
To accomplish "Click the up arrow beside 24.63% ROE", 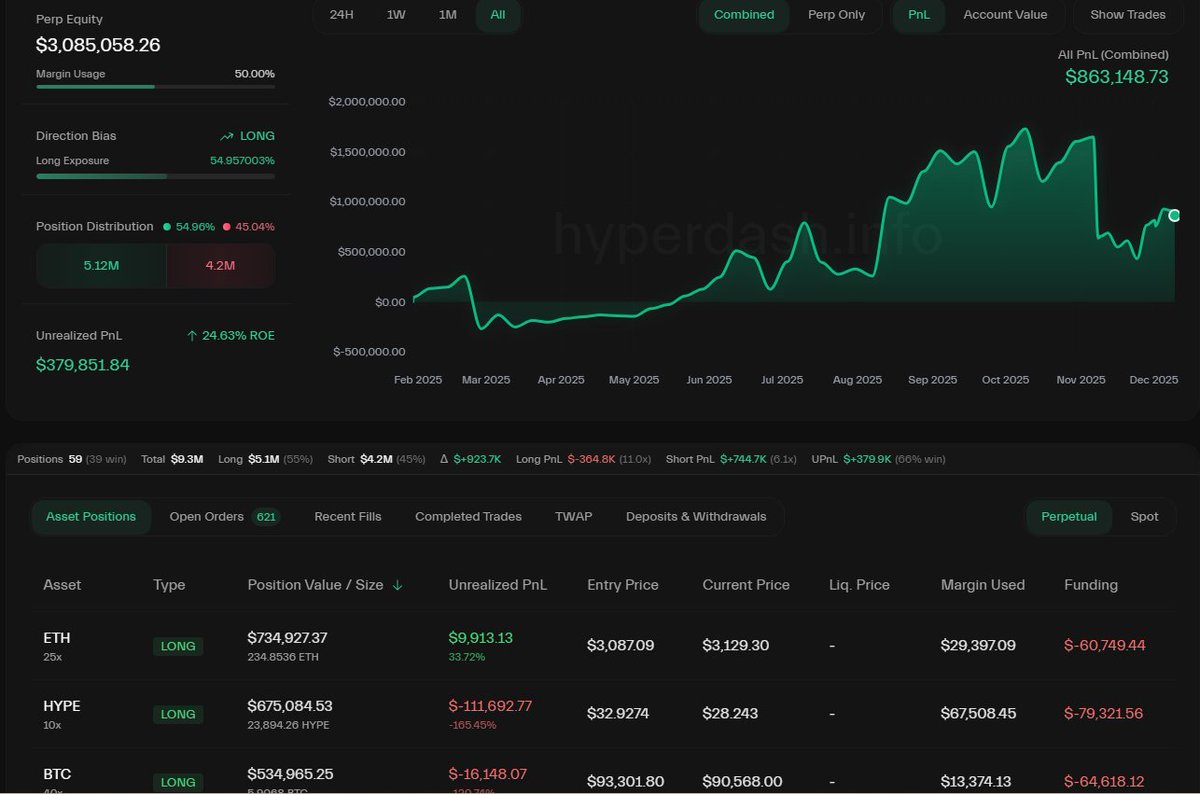I will [192, 336].
